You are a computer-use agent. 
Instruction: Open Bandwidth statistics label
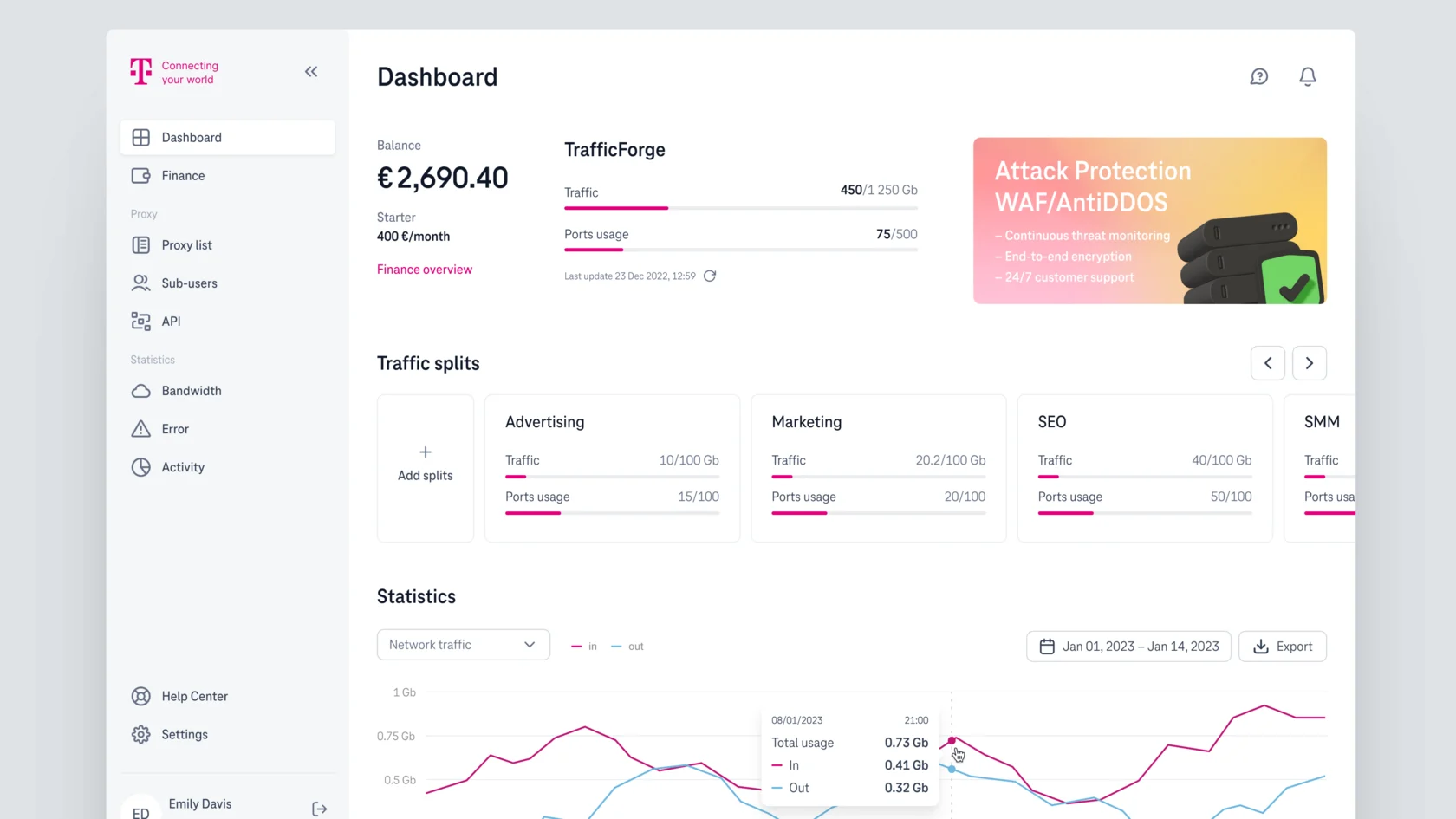192,391
